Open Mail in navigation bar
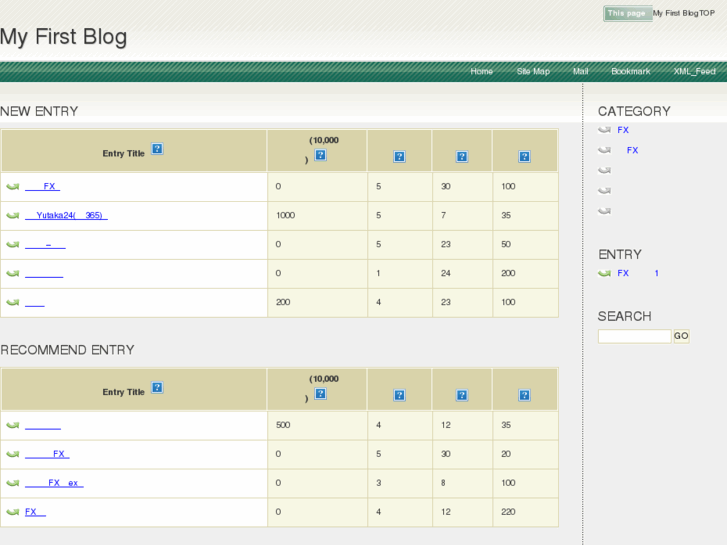 pos(580,71)
